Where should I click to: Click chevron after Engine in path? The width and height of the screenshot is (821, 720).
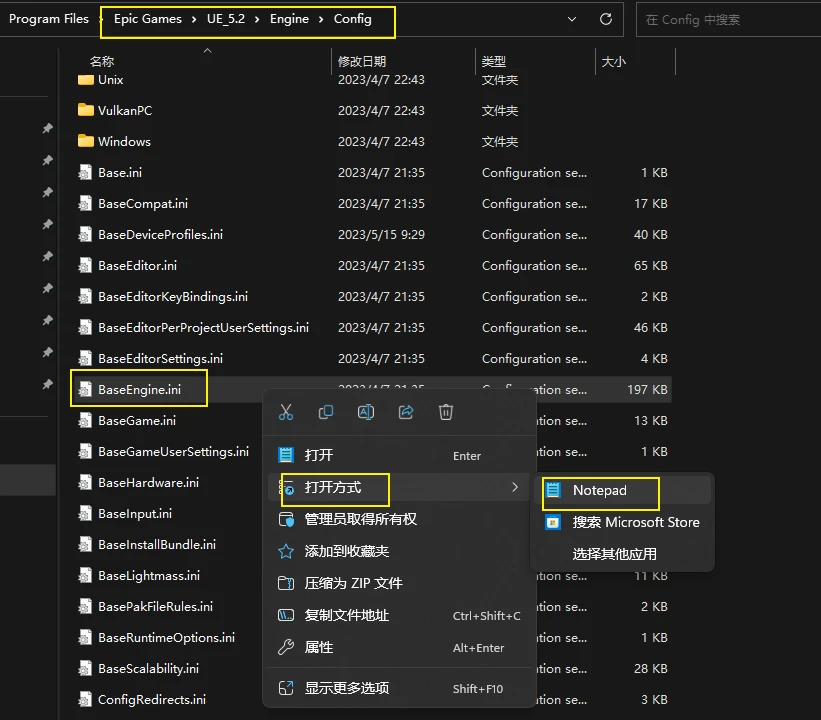[x=321, y=19]
